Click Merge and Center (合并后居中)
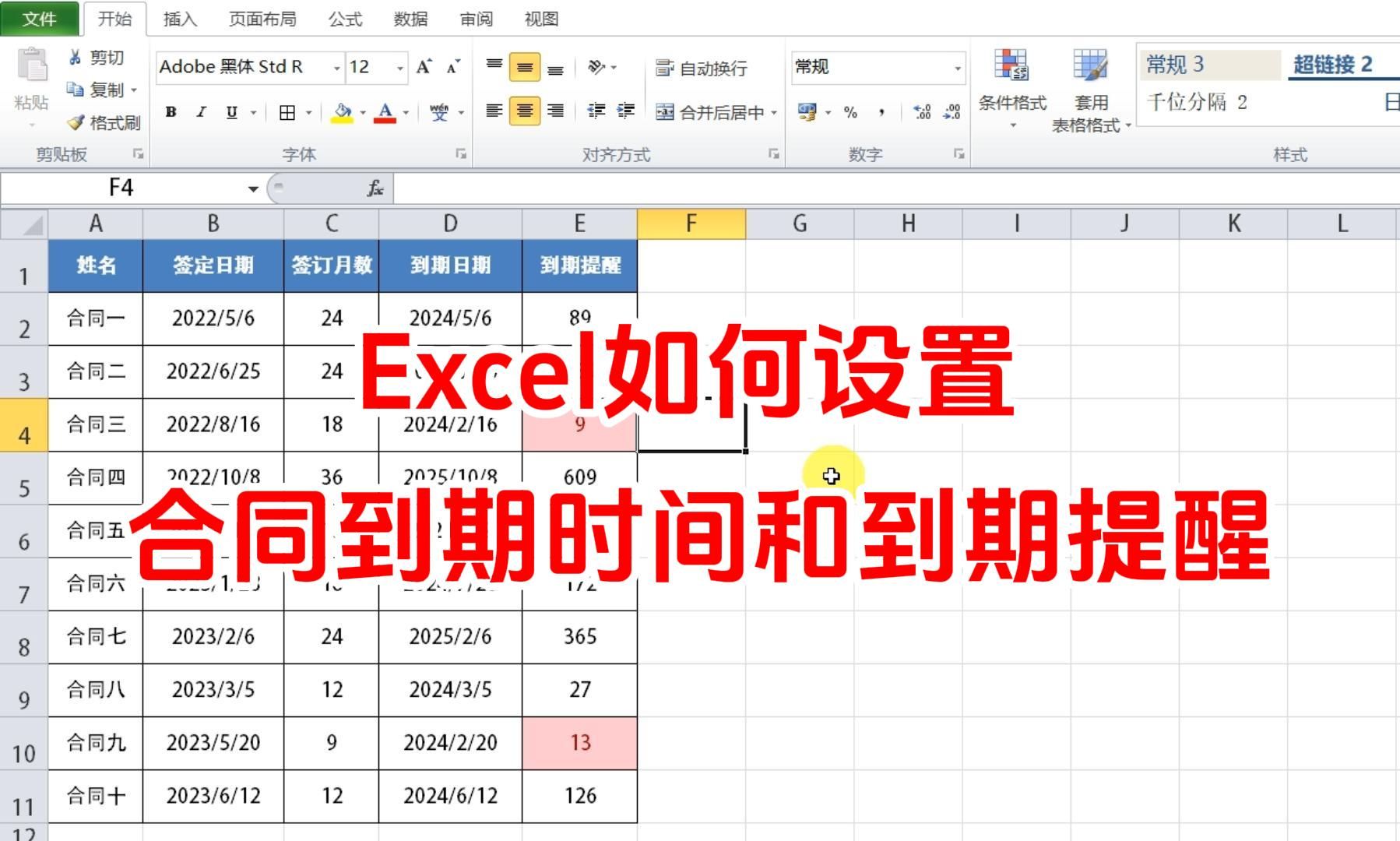The image size is (1400, 841). click(710, 112)
